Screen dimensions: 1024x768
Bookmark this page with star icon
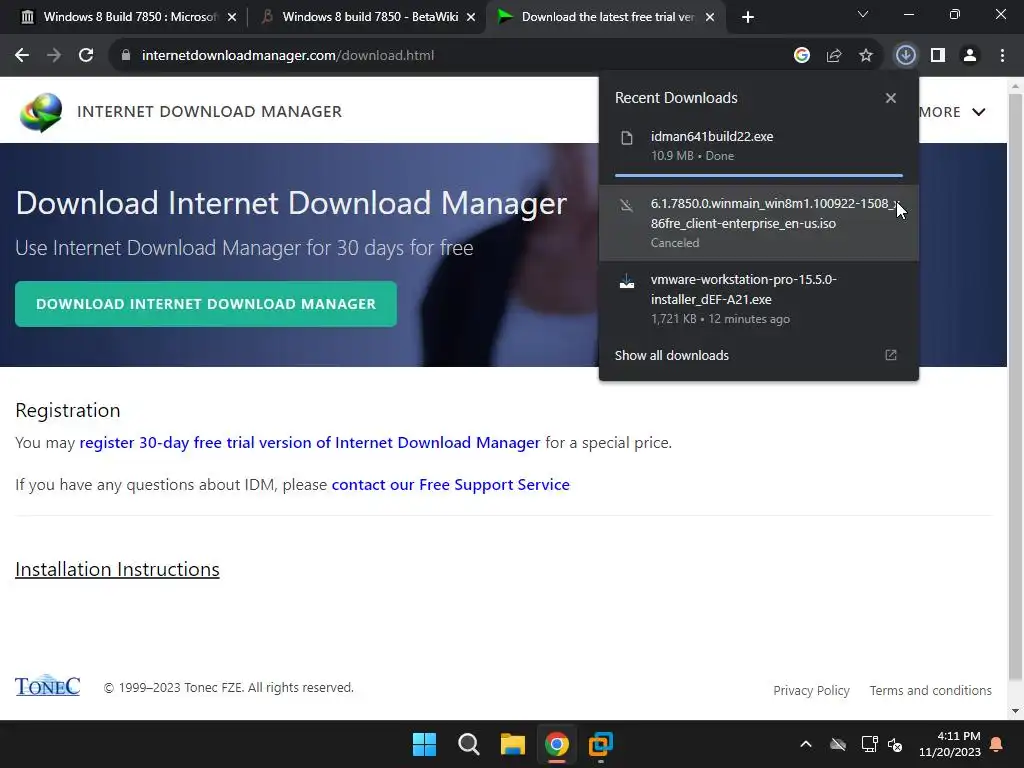(x=865, y=56)
